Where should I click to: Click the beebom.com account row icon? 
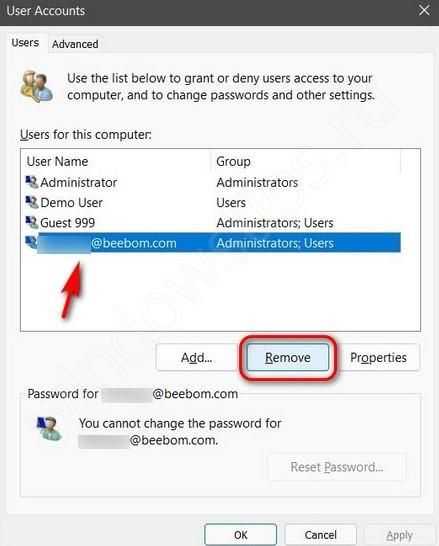(x=31, y=242)
